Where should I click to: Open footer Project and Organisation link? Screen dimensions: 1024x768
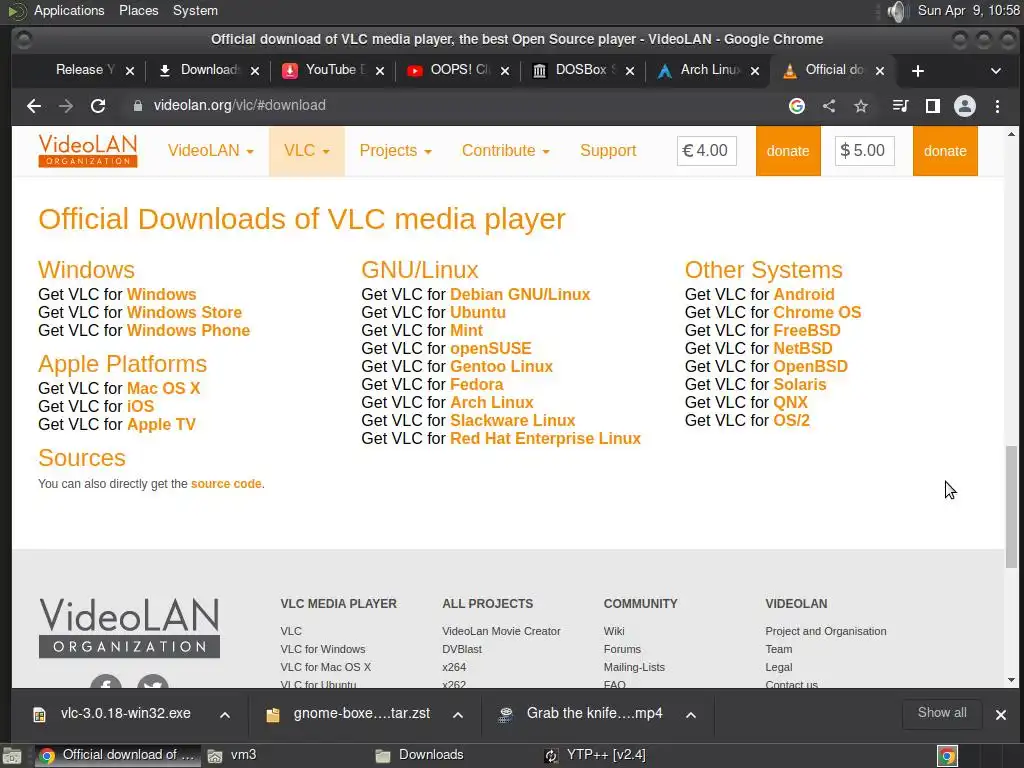pyautogui.click(x=825, y=632)
